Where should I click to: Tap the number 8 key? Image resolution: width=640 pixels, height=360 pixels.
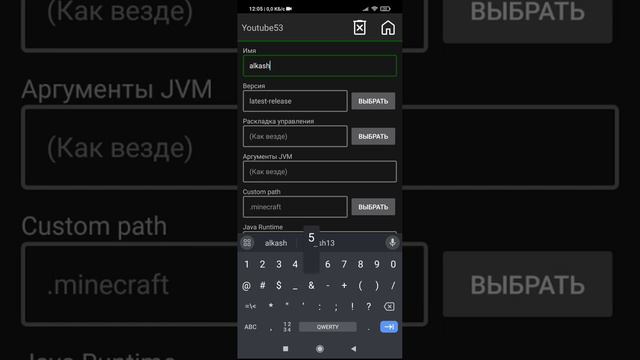pos(360,264)
